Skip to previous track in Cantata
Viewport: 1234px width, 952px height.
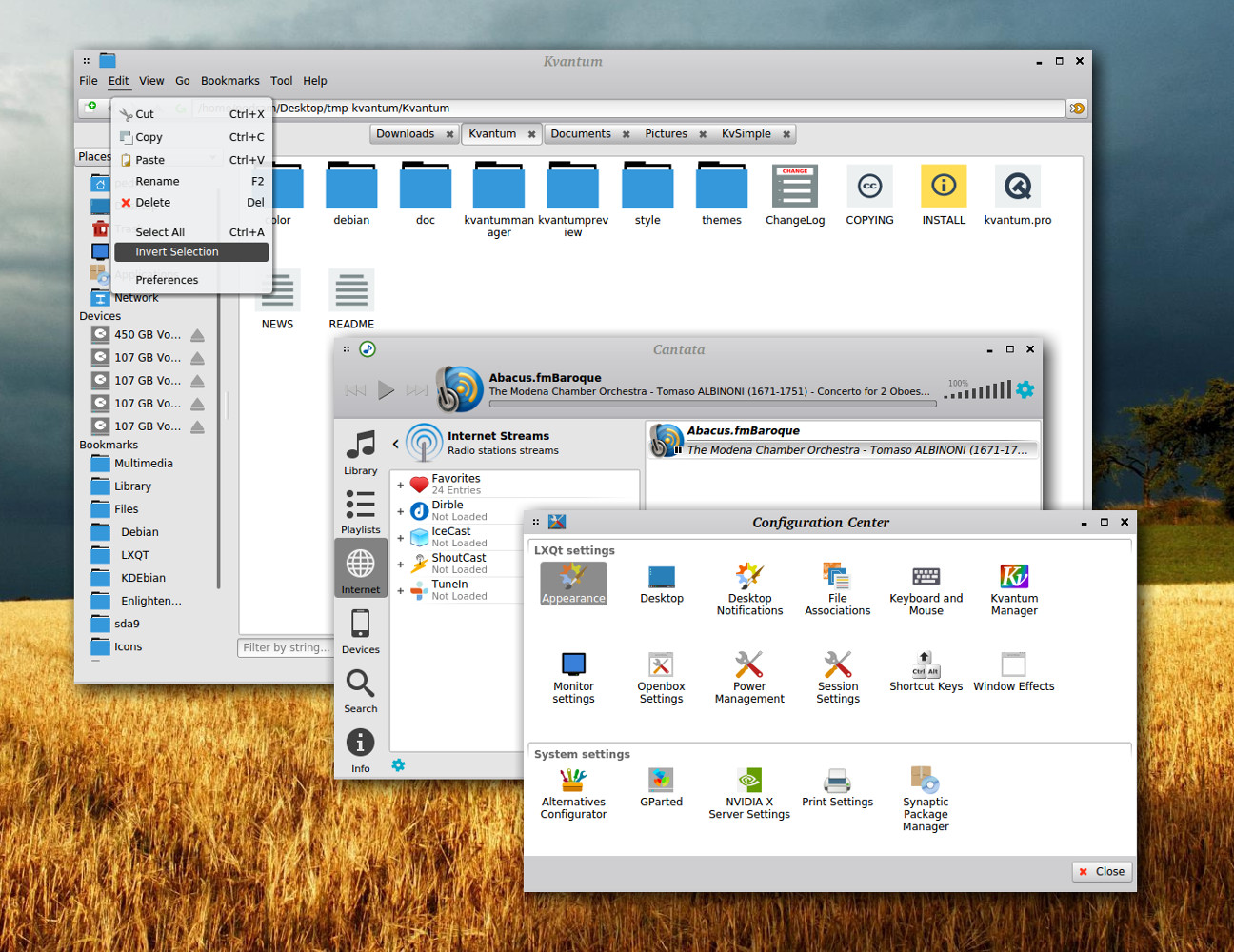[x=355, y=389]
